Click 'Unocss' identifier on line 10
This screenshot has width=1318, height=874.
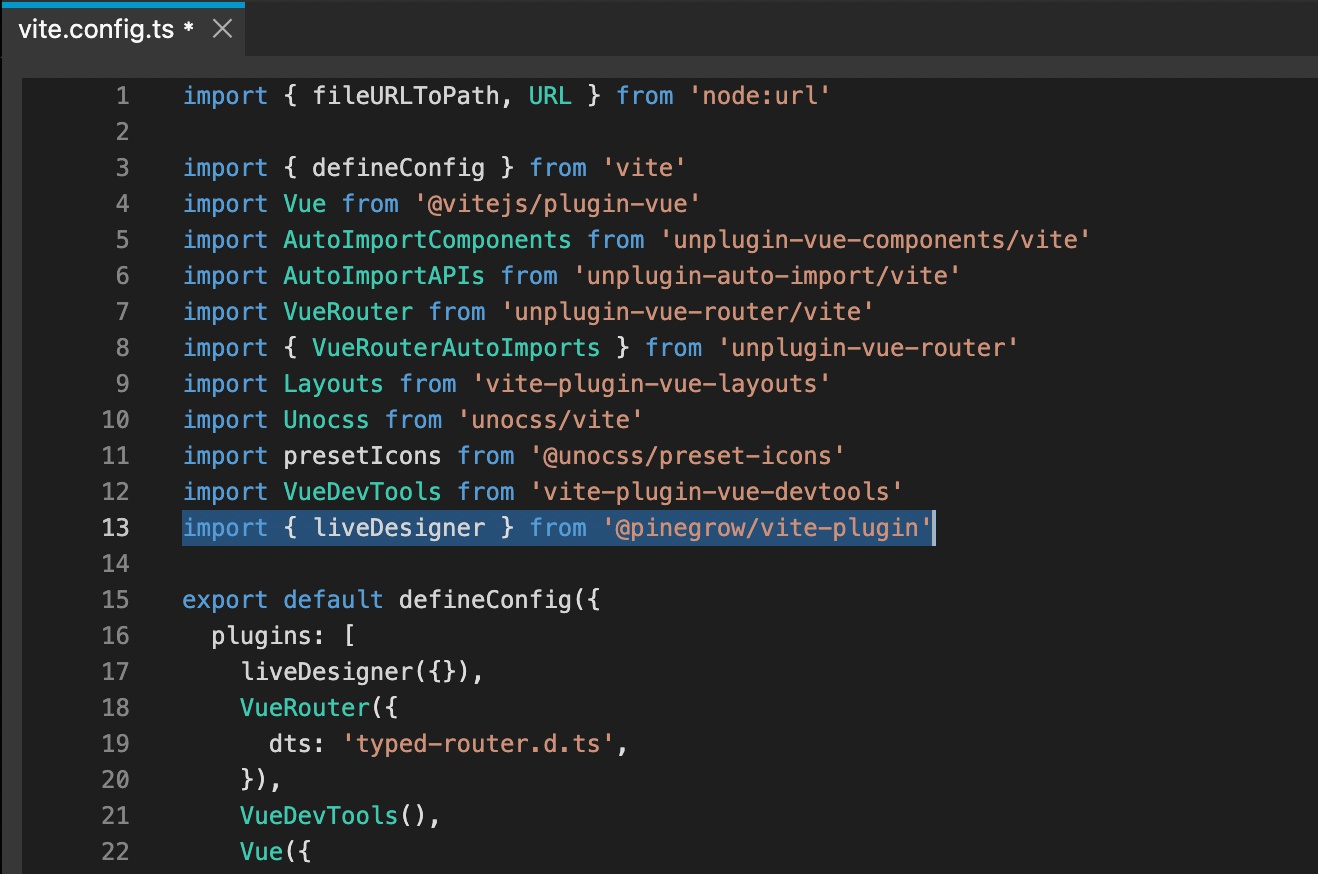coord(326,420)
